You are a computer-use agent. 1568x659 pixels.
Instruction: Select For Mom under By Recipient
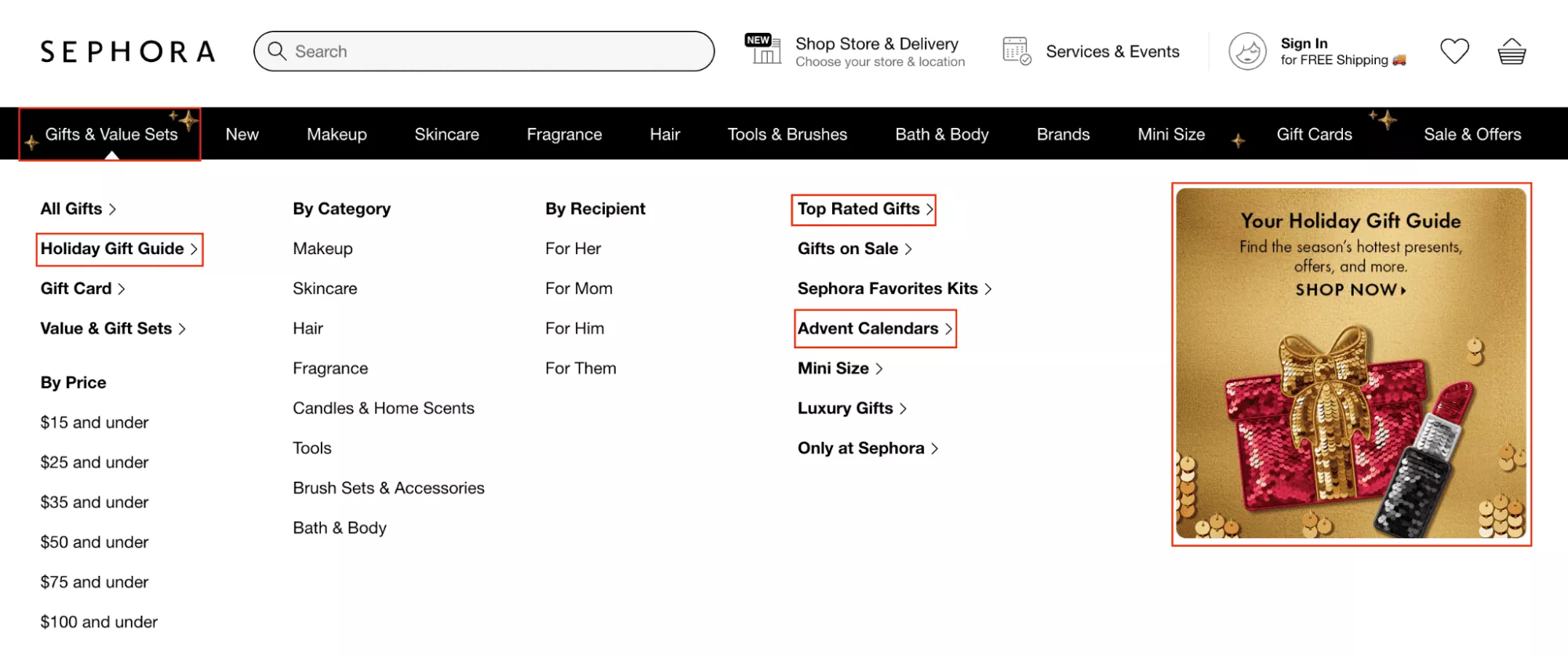579,289
